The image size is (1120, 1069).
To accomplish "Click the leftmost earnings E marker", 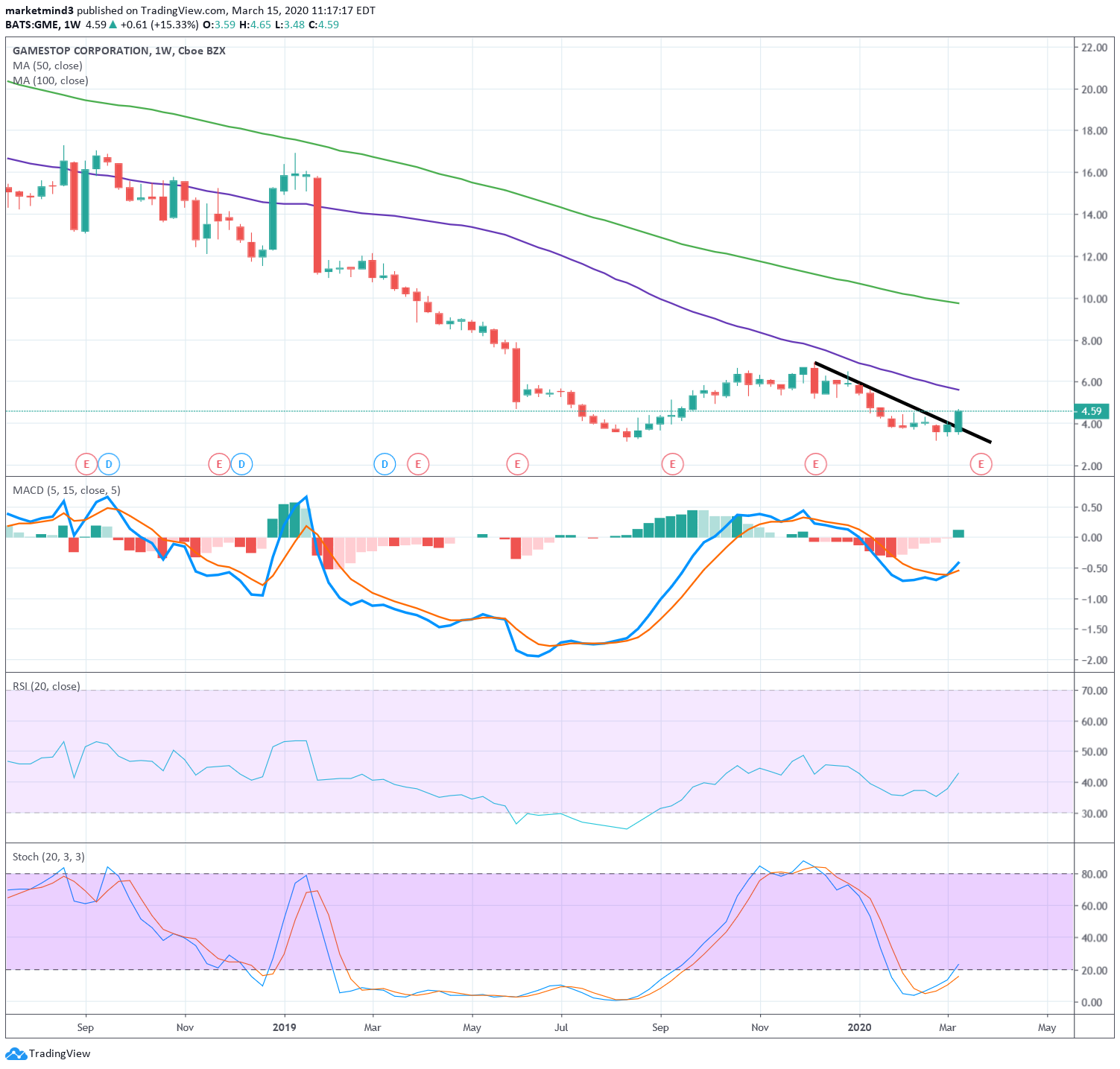I will coord(86,464).
